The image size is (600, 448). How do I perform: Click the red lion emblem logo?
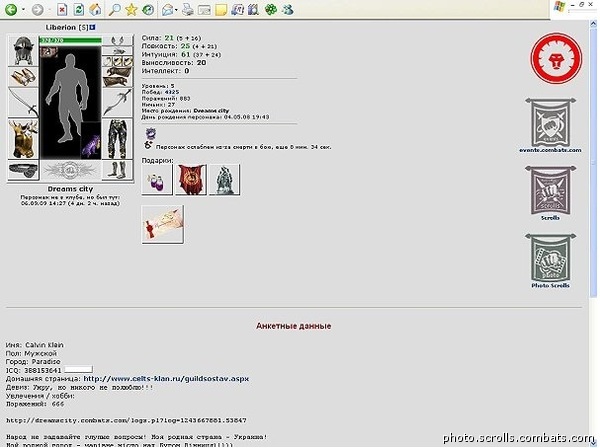pos(556,59)
